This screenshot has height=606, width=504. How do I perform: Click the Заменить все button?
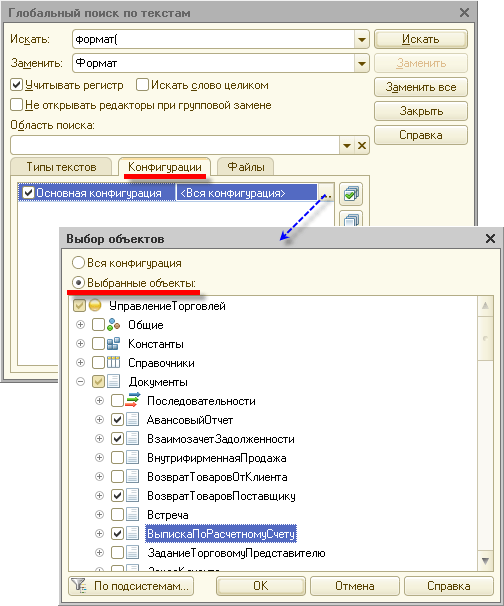(x=421, y=87)
